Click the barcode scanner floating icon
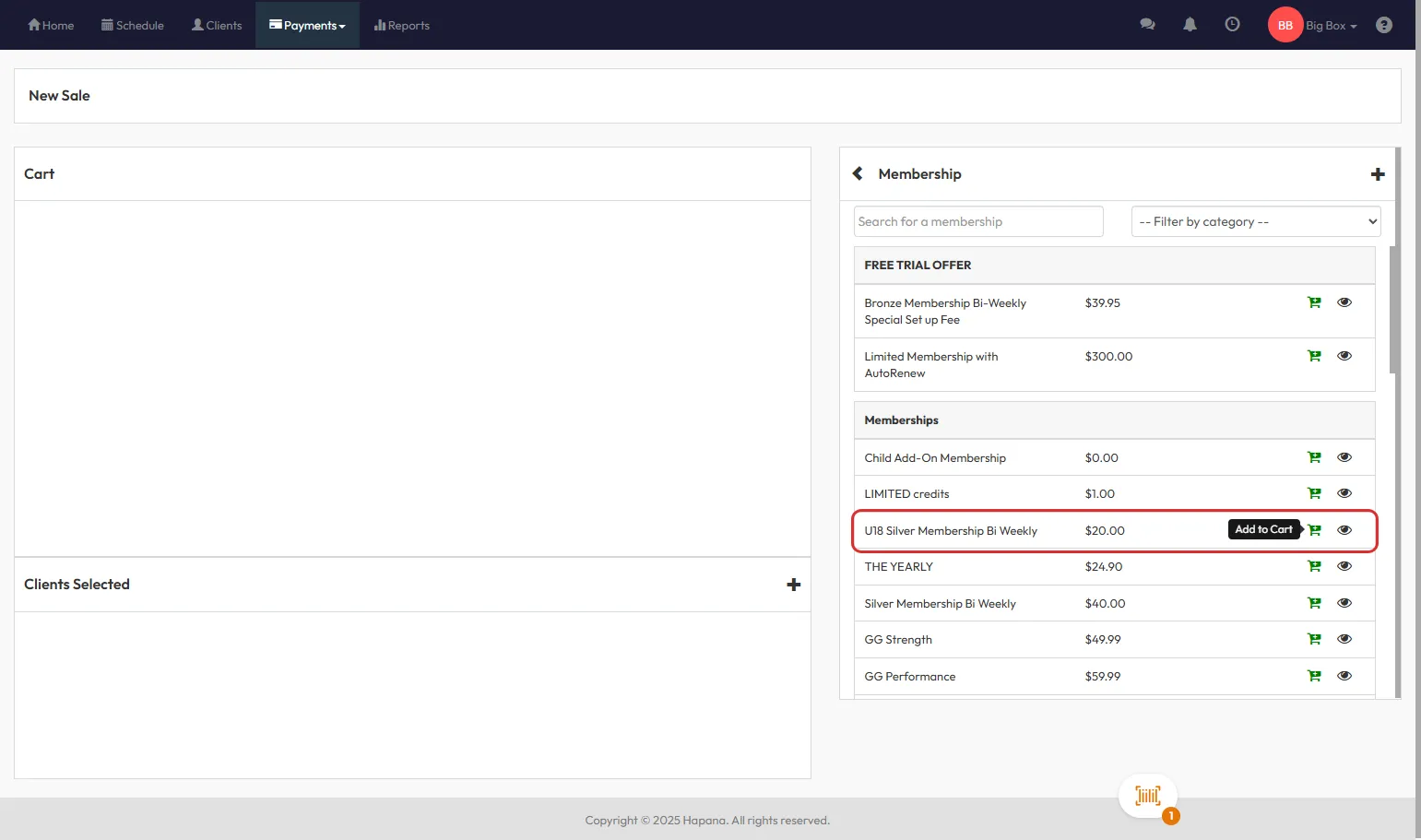Image resolution: width=1421 pixels, height=840 pixels. click(1147, 796)
